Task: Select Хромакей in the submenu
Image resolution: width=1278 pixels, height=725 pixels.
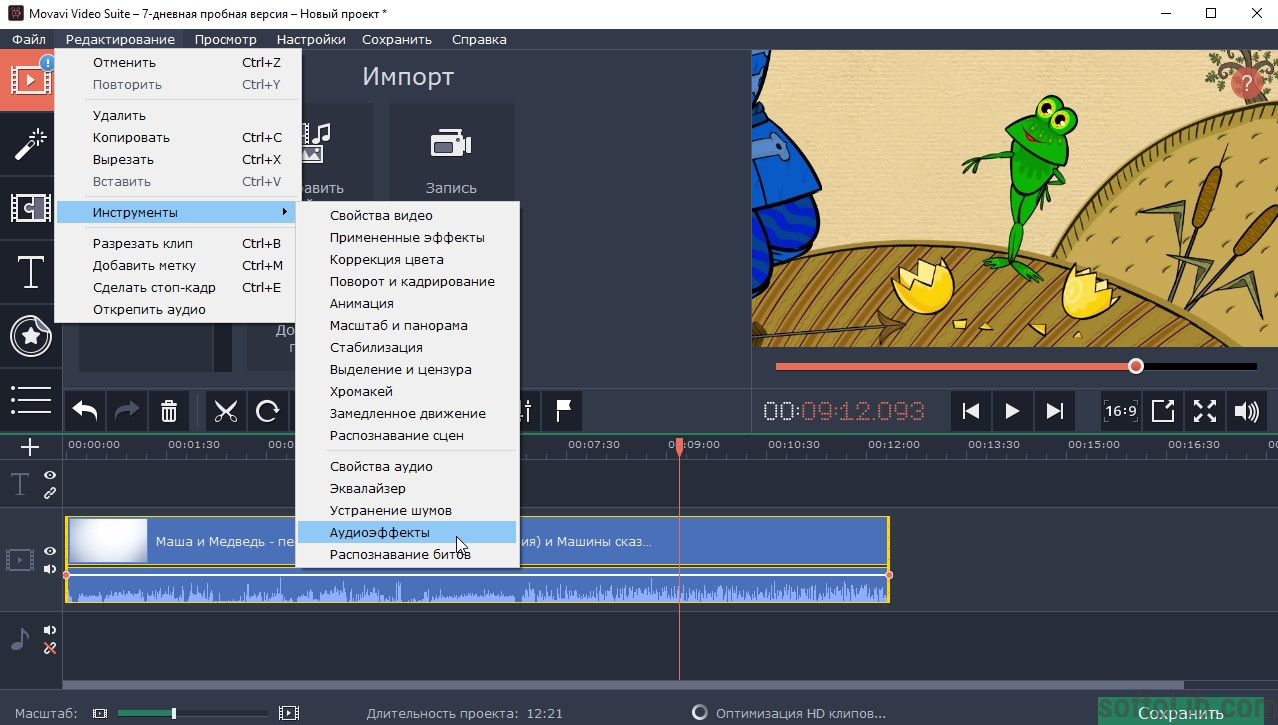Action: click(407, 391)
